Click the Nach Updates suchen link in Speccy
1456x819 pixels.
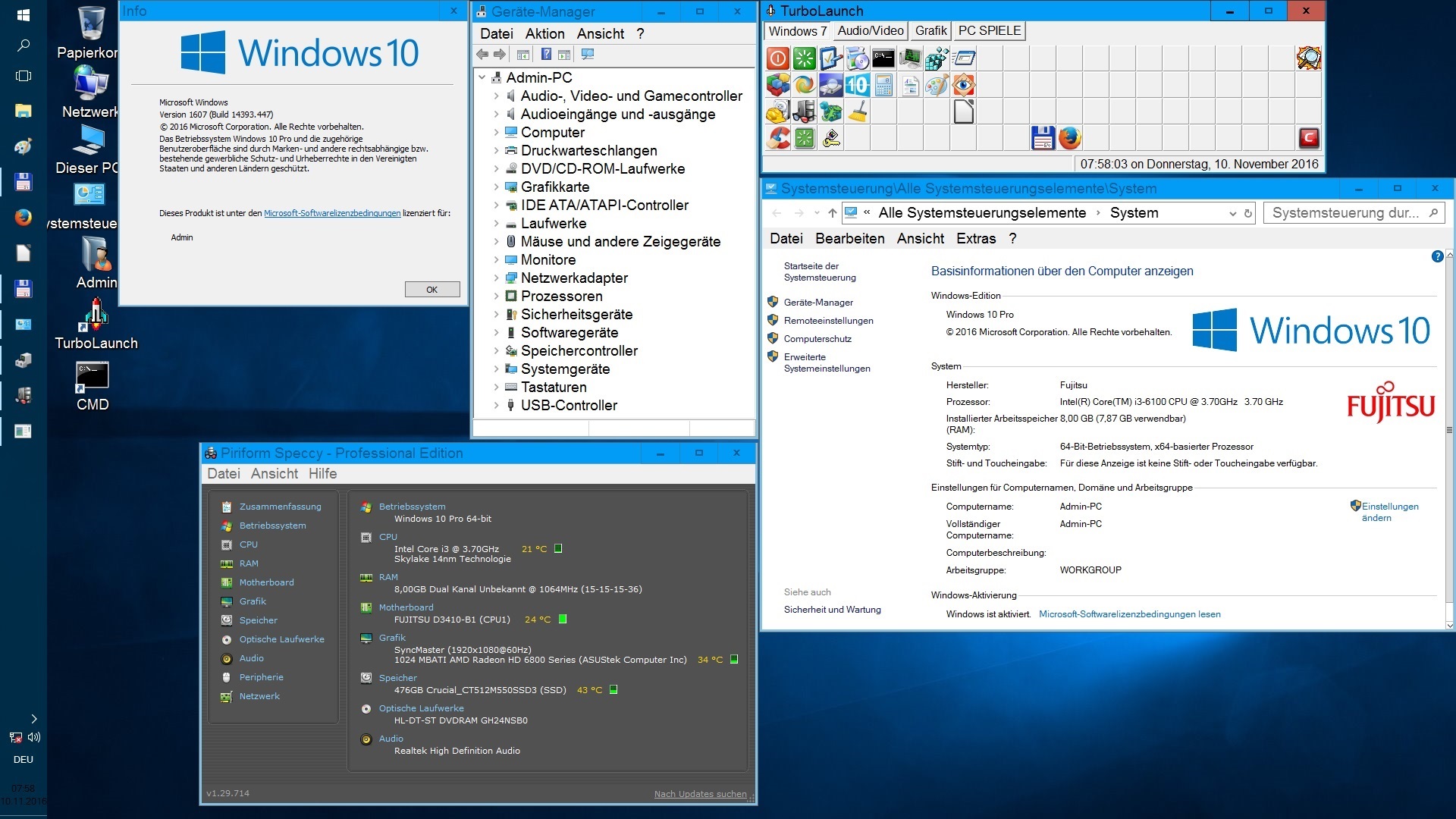coord(700,794)
